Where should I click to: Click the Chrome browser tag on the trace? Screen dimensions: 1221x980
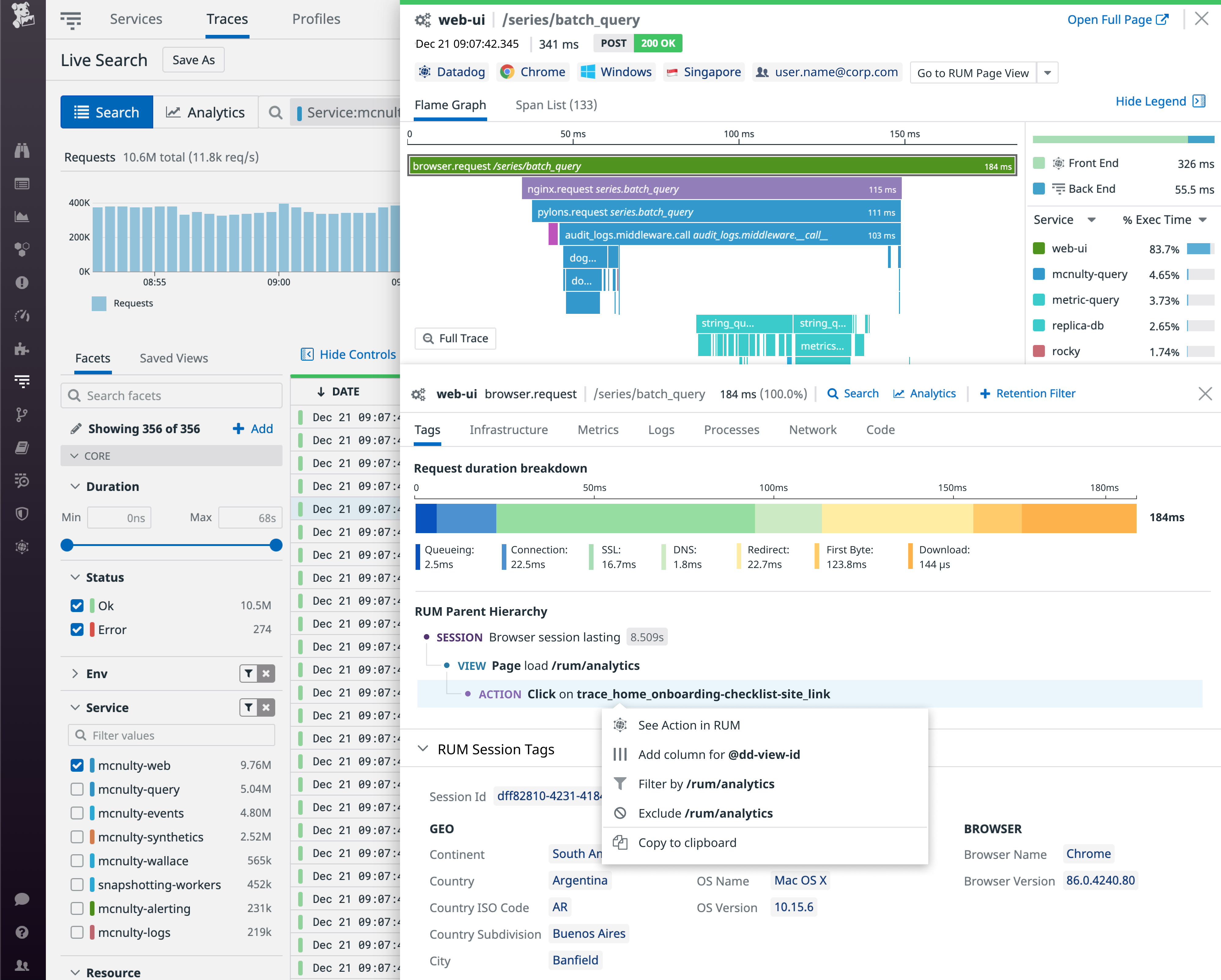[532, 72]
